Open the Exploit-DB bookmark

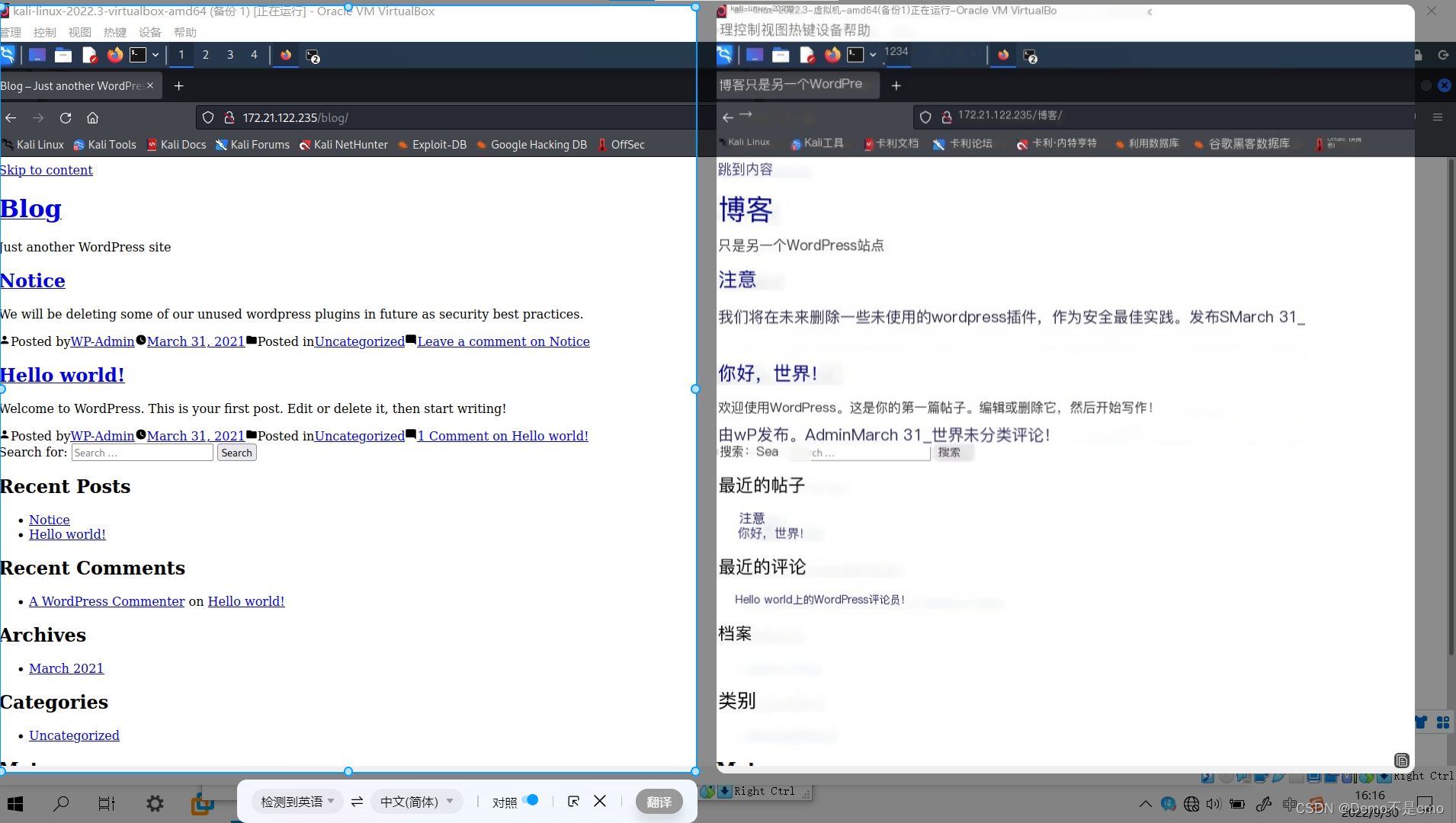click(x=432, y=145)
